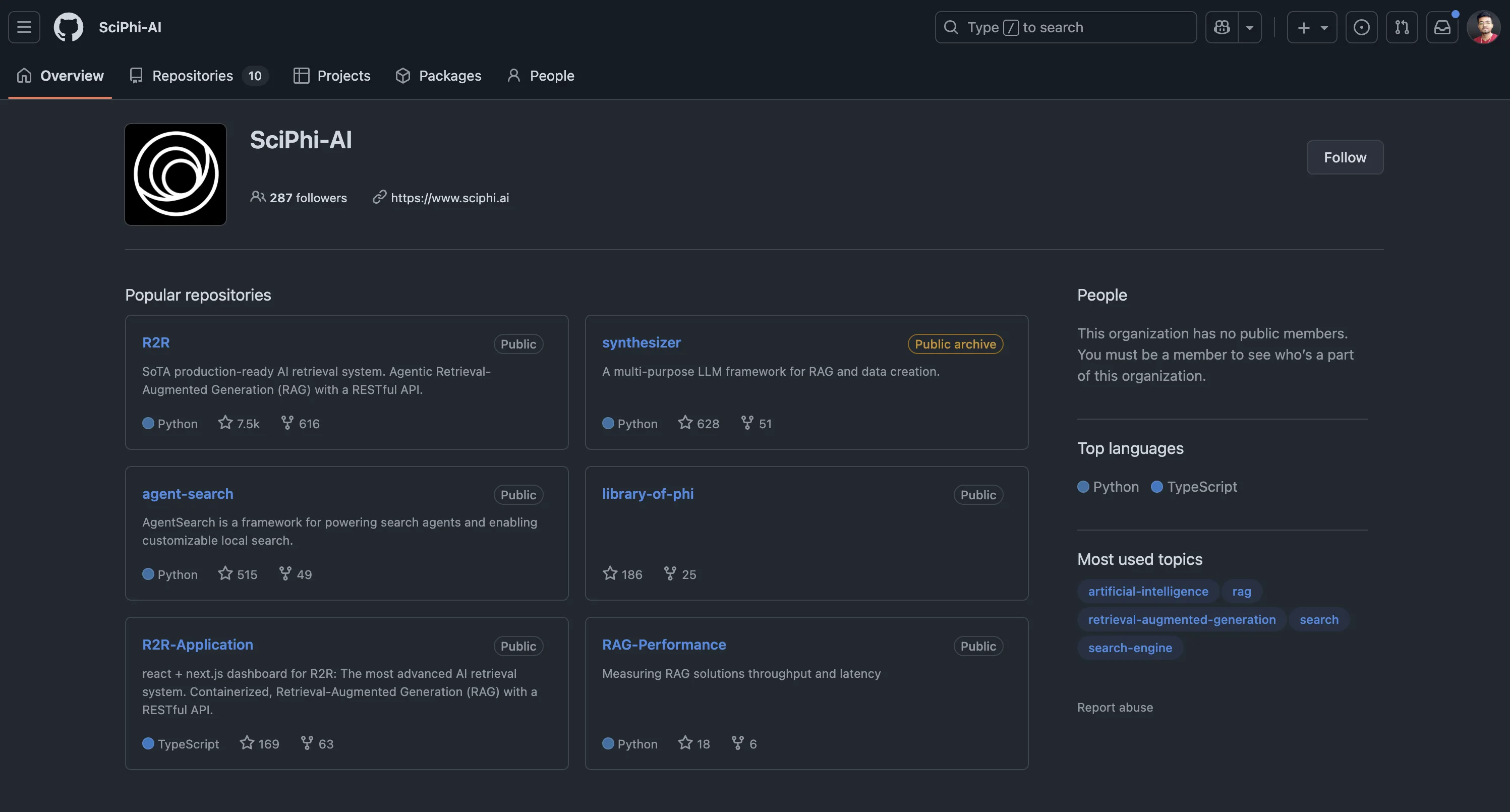Click the followers icon next to 287 followers
This screenshot has height=812, width=1510.
coord(258,198)
